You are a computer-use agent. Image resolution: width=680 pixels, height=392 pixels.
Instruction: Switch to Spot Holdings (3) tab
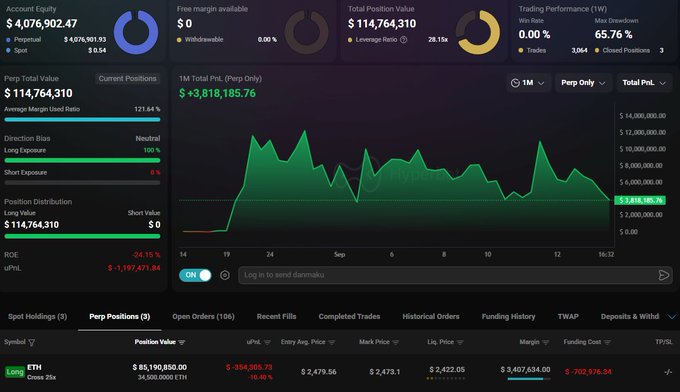pos(37,317)
